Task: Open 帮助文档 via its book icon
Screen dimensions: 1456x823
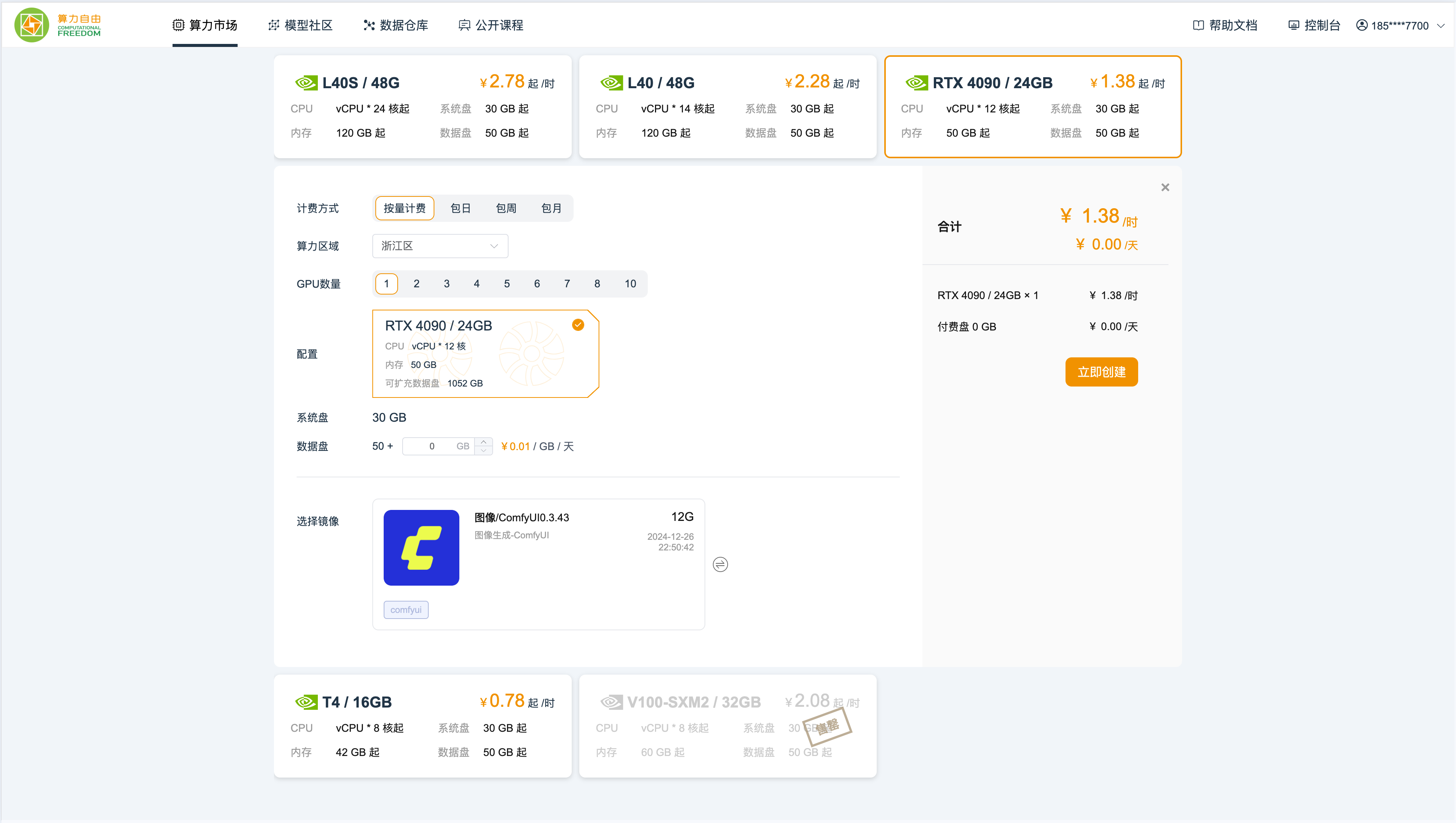Action: tap(1198, 25)
